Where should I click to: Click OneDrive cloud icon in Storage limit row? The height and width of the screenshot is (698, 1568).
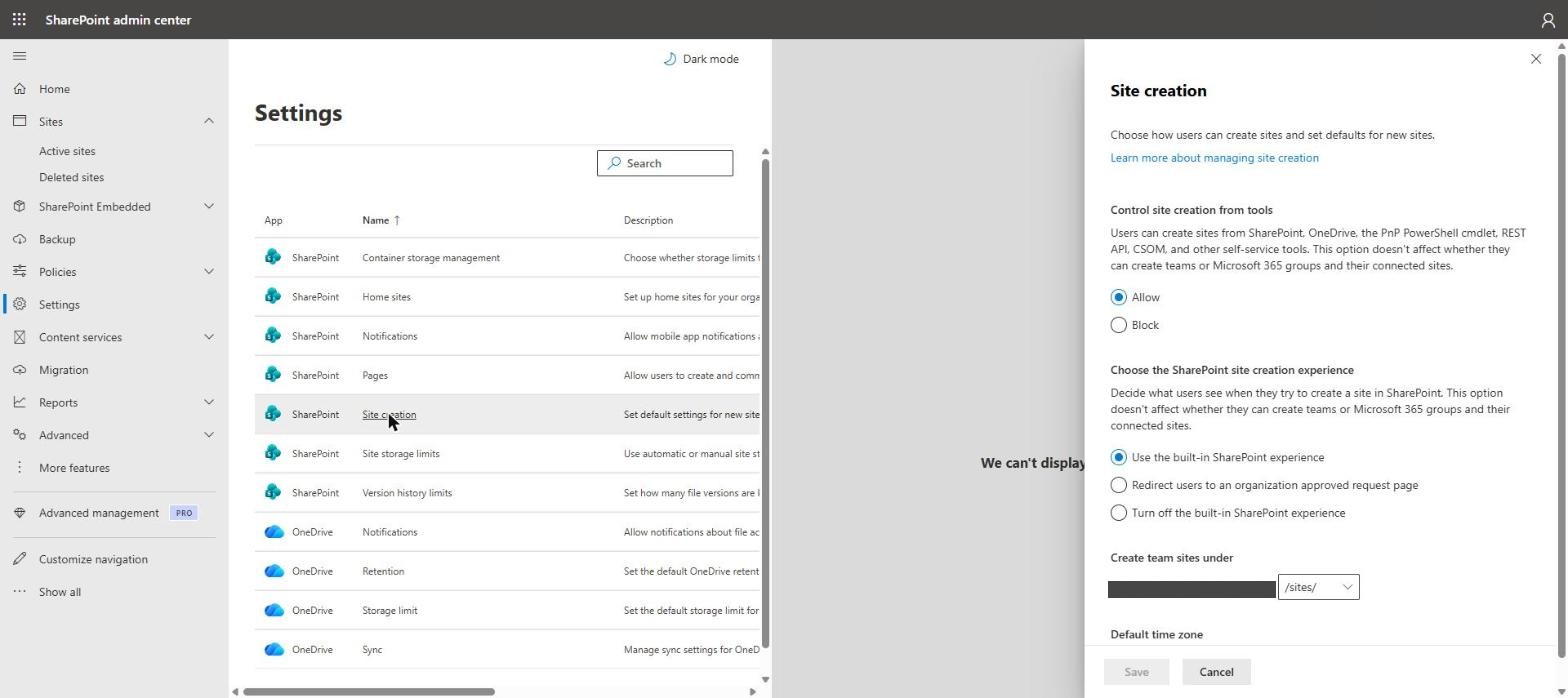[273, 610]
